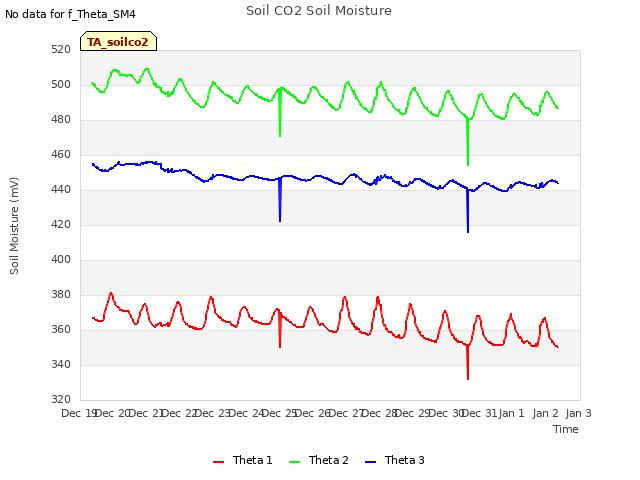Click the 380 y-axis tick label
640x480 pixels.
pos(61,295)
